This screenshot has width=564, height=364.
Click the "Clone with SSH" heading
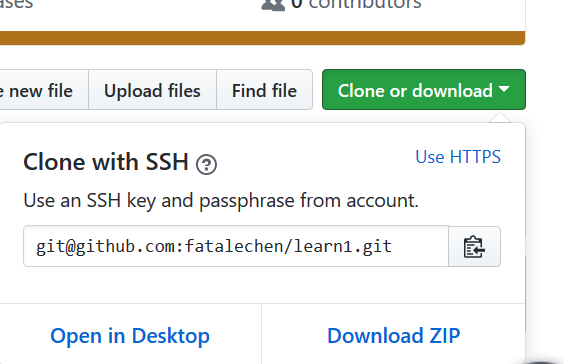pyautogui.click(x=106, y=162)
